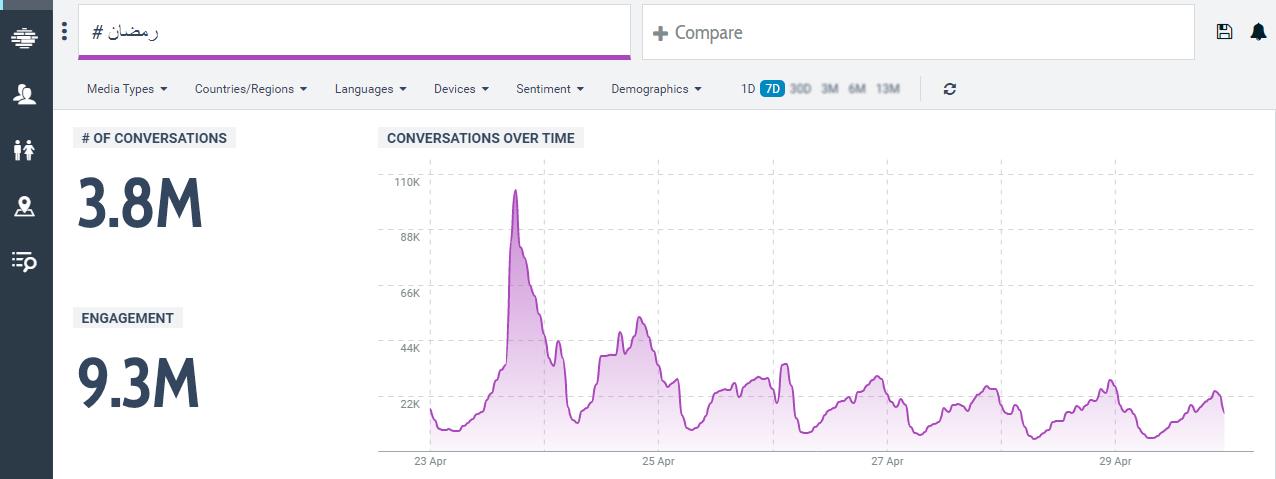Image resolution: width=1276 pixels, height=479 pixels.
Task: Open the three-dot options menu
Action: point(65,32)
